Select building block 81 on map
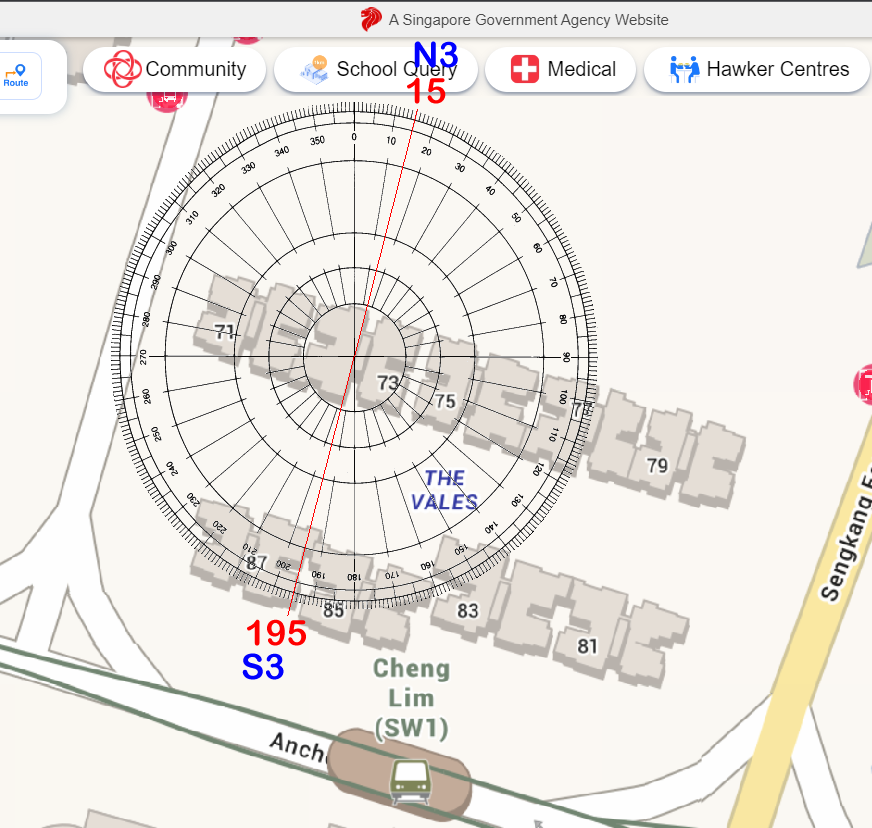 587,646
